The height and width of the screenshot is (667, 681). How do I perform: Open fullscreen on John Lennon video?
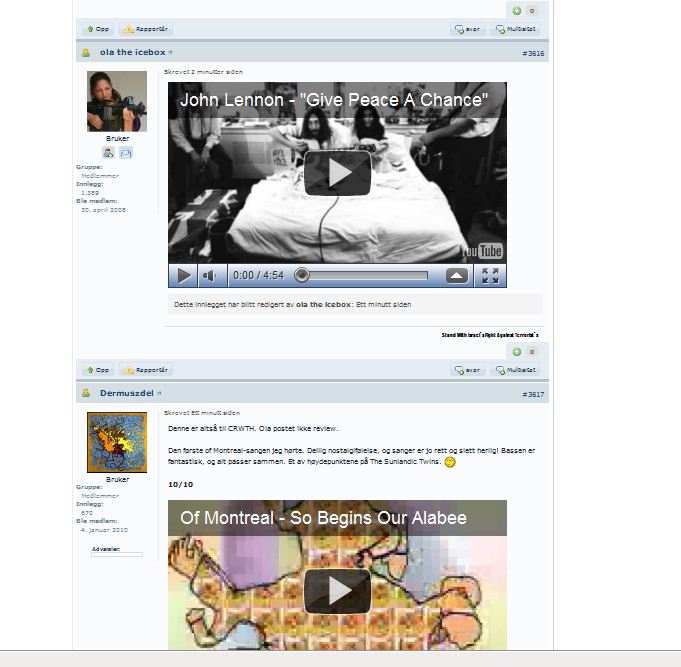click(490, 276)
